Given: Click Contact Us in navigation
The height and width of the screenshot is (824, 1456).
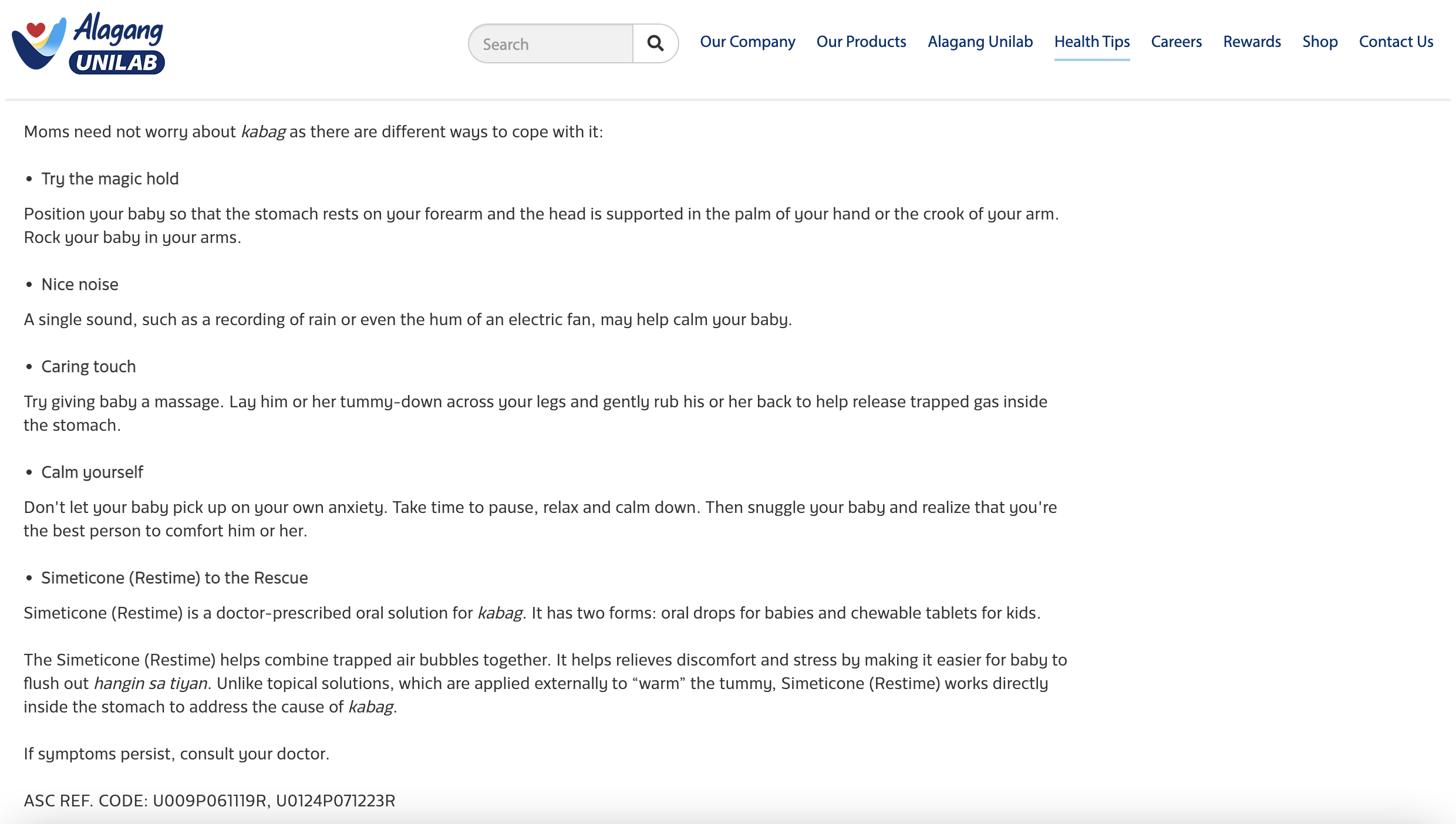Looking at the screenshot, I should pos(1396,42).
